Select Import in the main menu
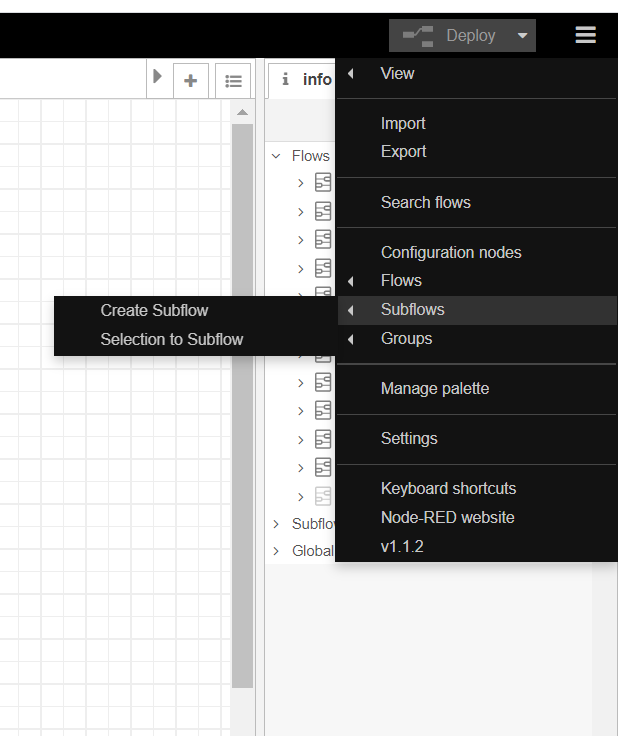The image size is (618, 736). click(403, 123)
